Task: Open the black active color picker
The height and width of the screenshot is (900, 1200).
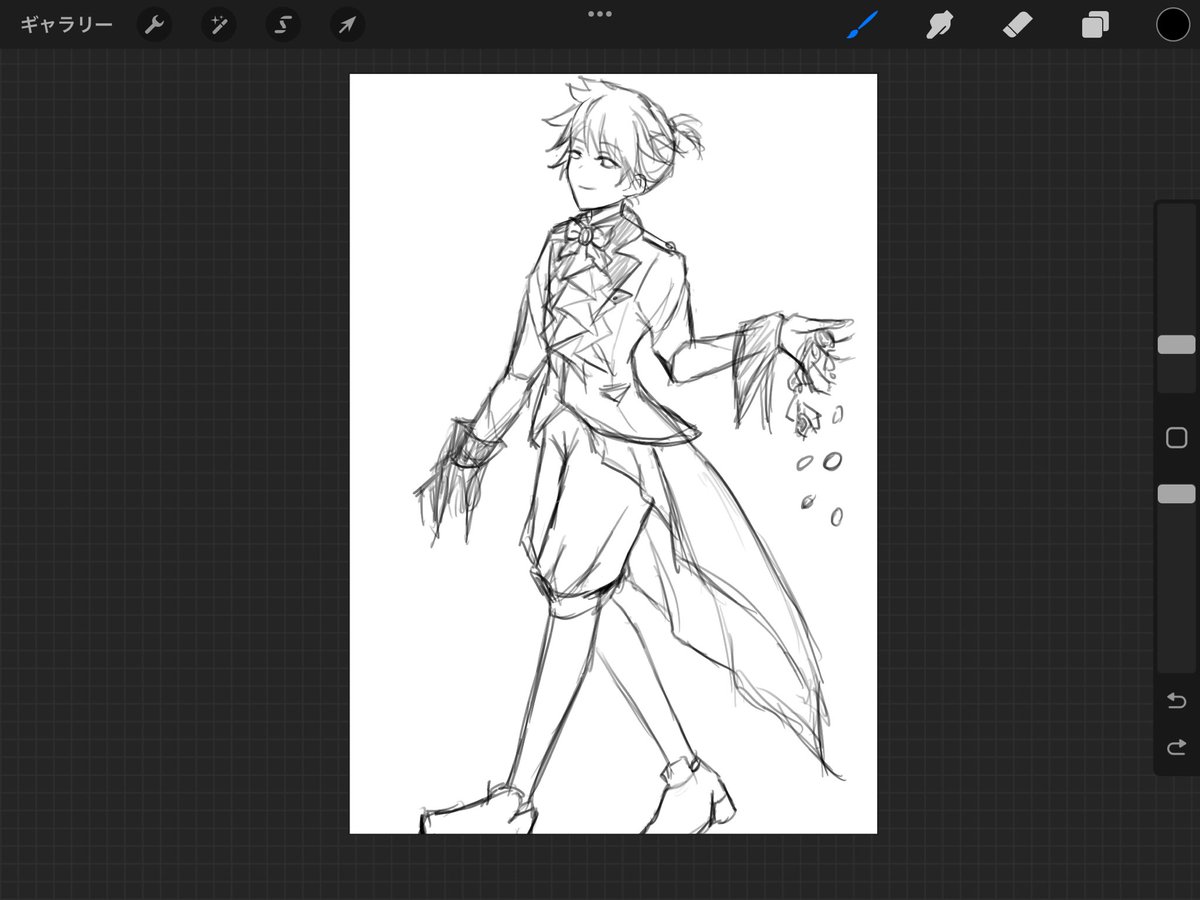Action: [x=1173, y=25]
